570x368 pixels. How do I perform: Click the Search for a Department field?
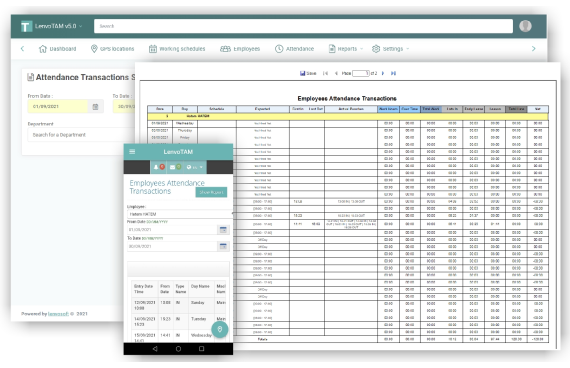pyautogui.click(x=81, y=135)
